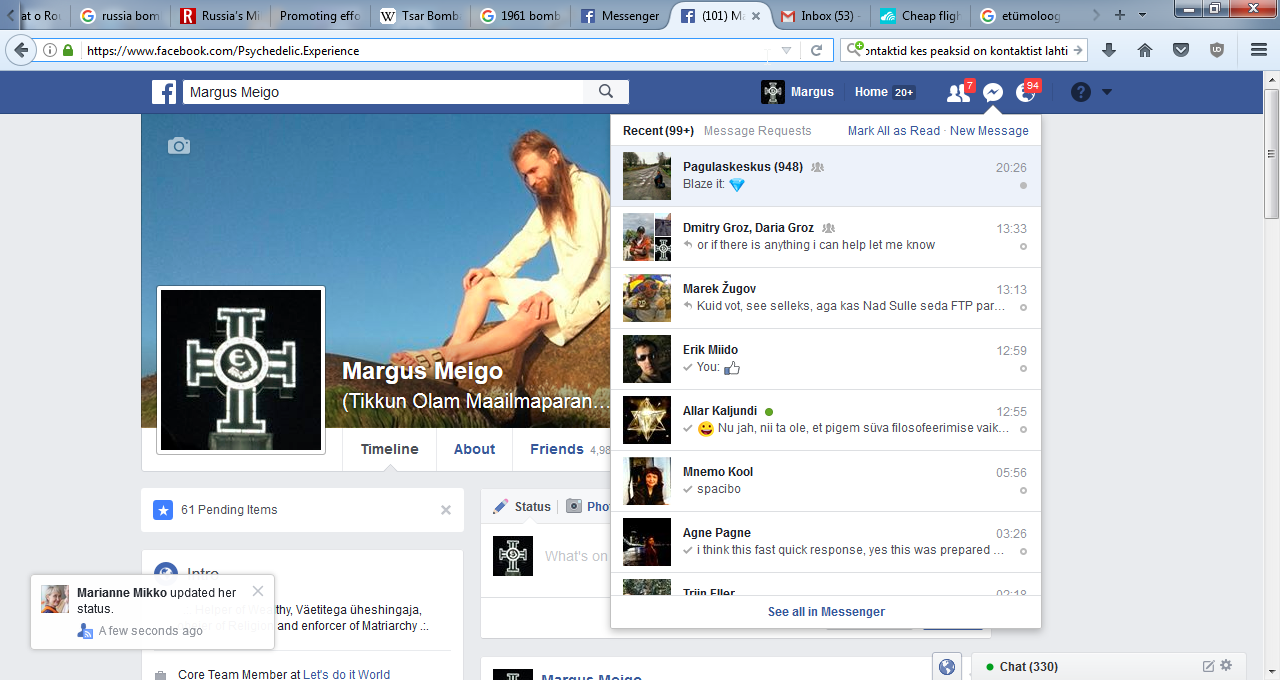Screen dimensions: 1280x680
Task: Switch to the Cheap flights tab
Action: [918, 16]
